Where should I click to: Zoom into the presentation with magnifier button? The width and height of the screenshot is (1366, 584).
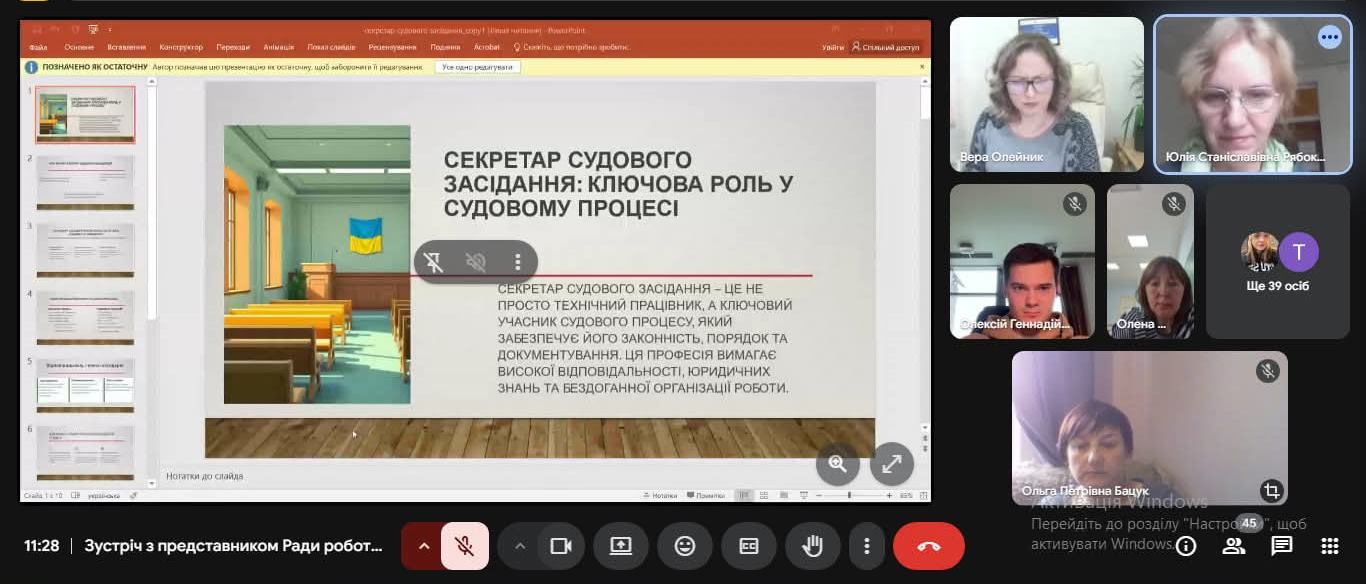coord(838,464)
